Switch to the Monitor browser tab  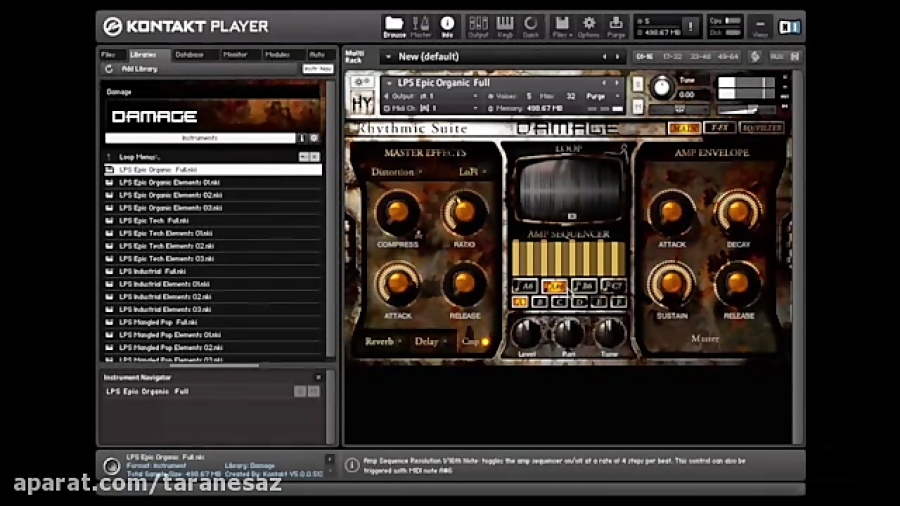235,55
